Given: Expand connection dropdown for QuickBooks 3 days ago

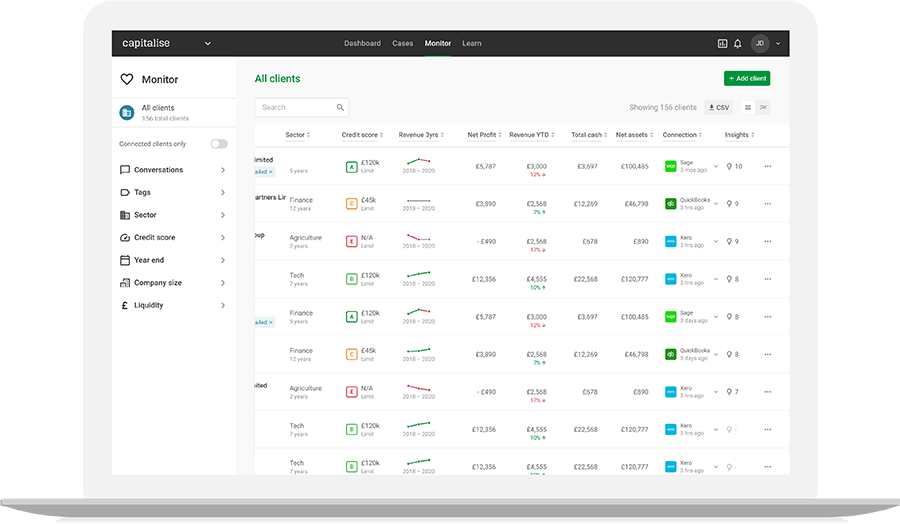Looking at the screenshot, I should (716, 354).
